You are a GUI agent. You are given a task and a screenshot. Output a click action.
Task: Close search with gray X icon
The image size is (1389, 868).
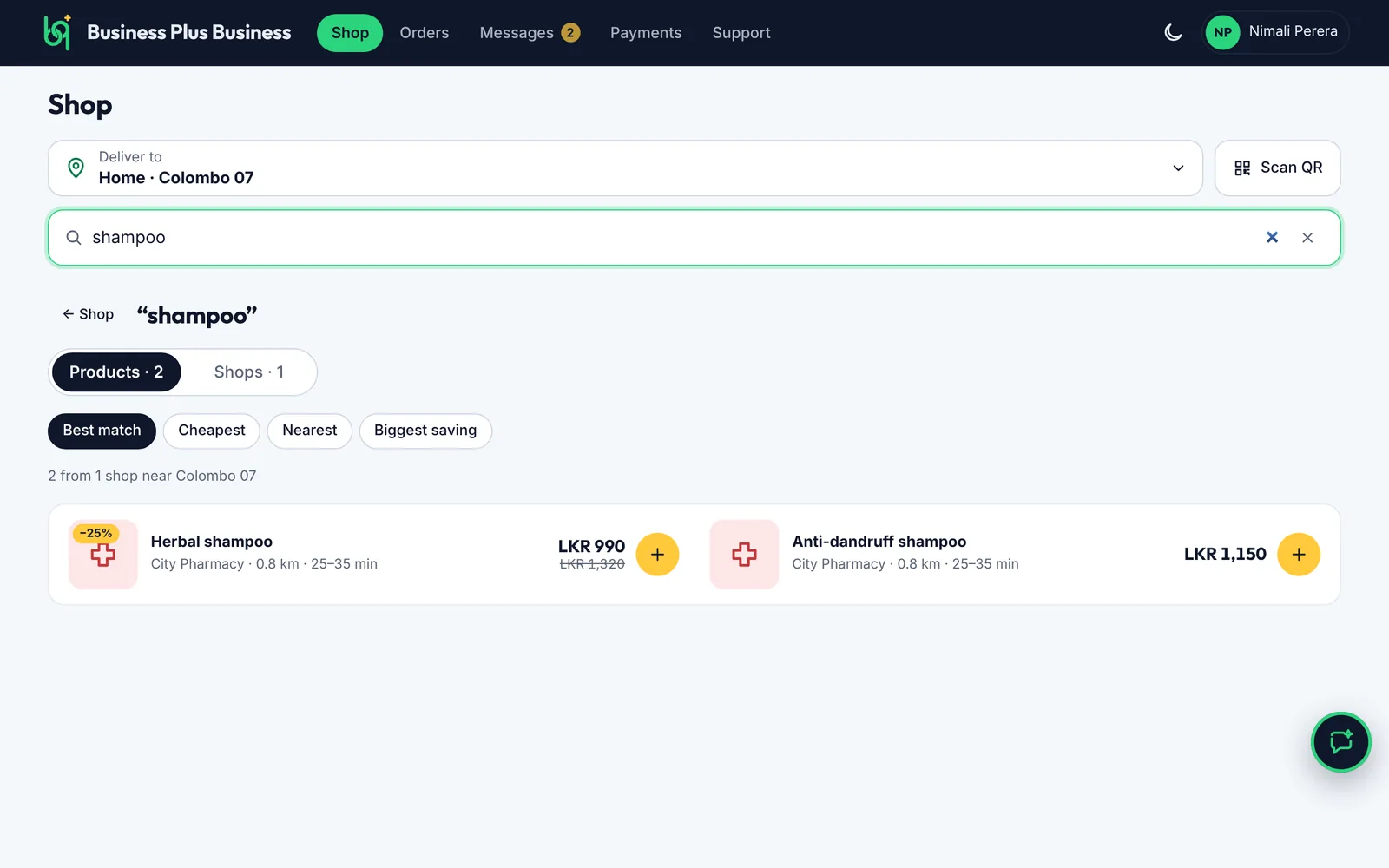(1307, 238)
